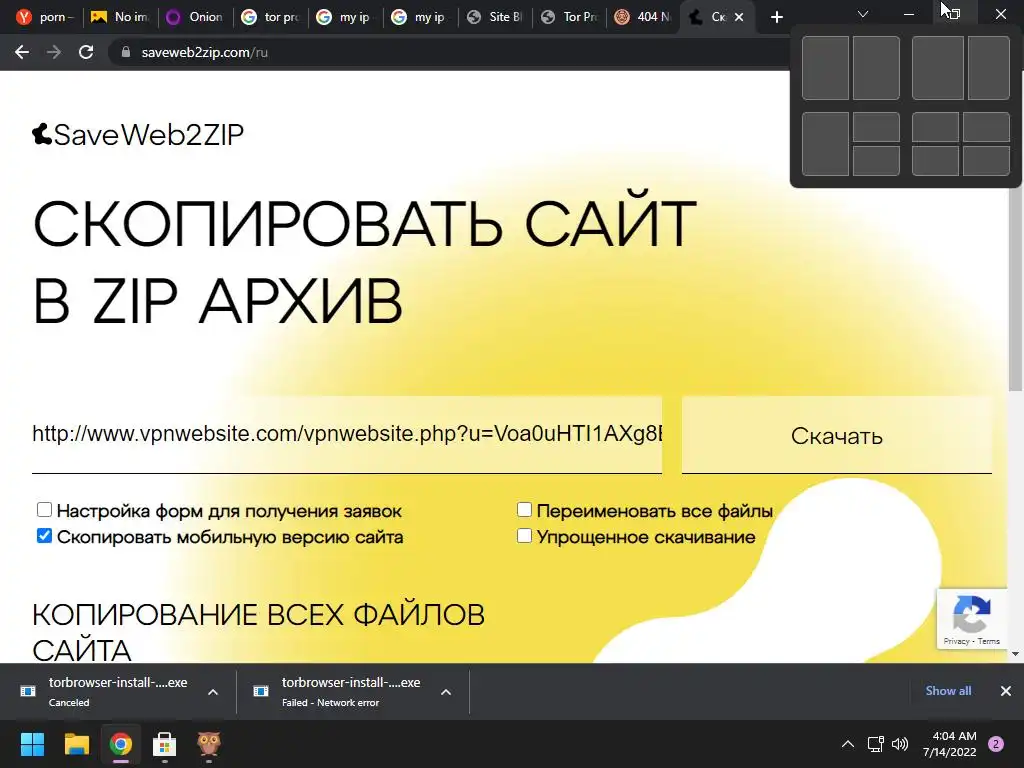1024x768 pixels.
Task: Click the failed torbrowser-install file name
Action: tap(351, 682)
